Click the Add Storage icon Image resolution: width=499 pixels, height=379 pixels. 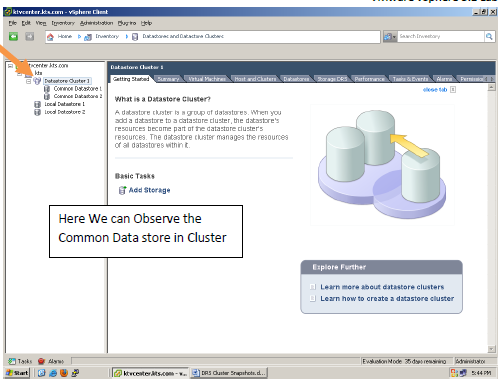pyautogui.click(x=122, y=190)
